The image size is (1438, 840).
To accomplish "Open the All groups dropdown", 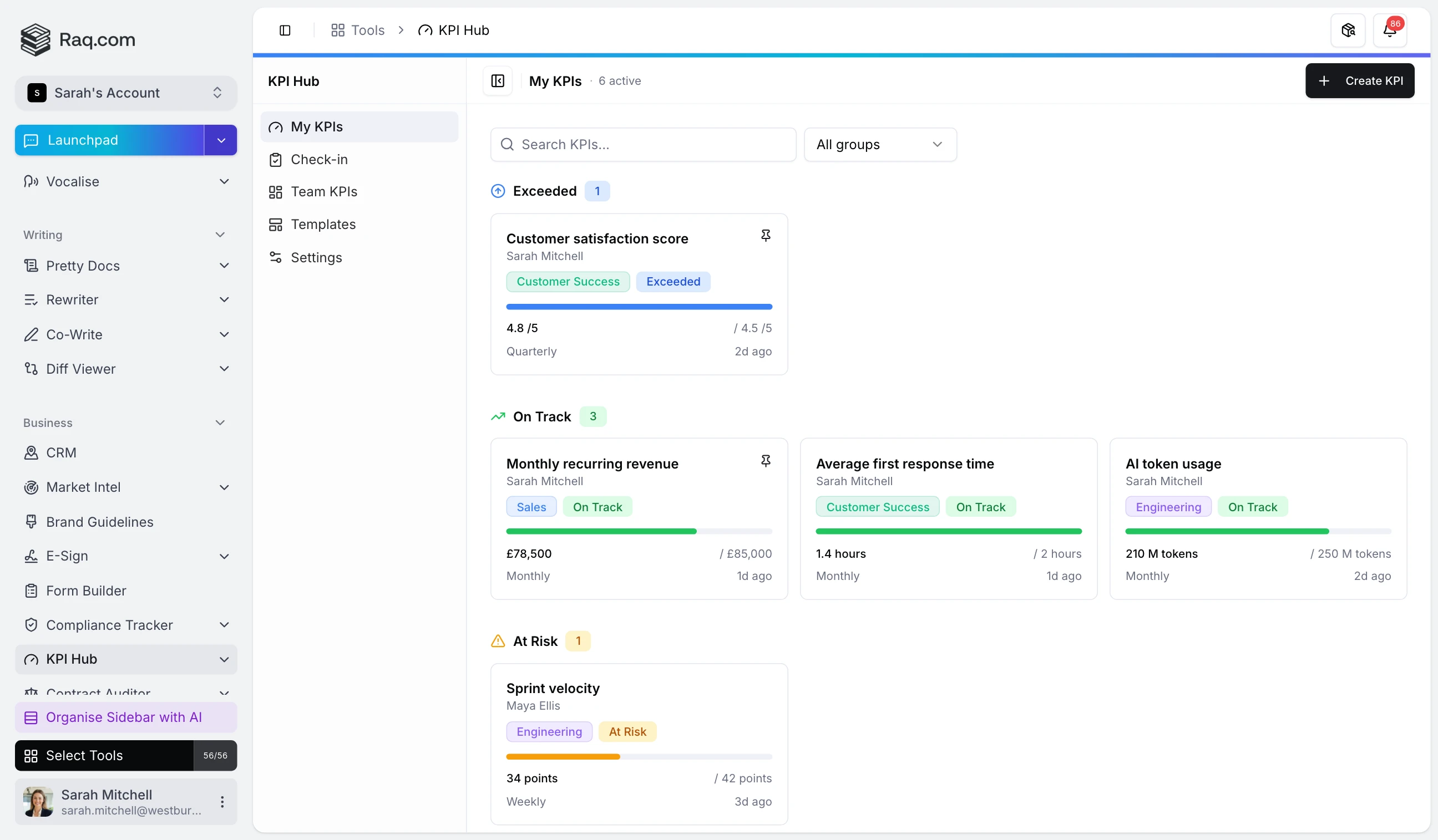I will point(879,144).
